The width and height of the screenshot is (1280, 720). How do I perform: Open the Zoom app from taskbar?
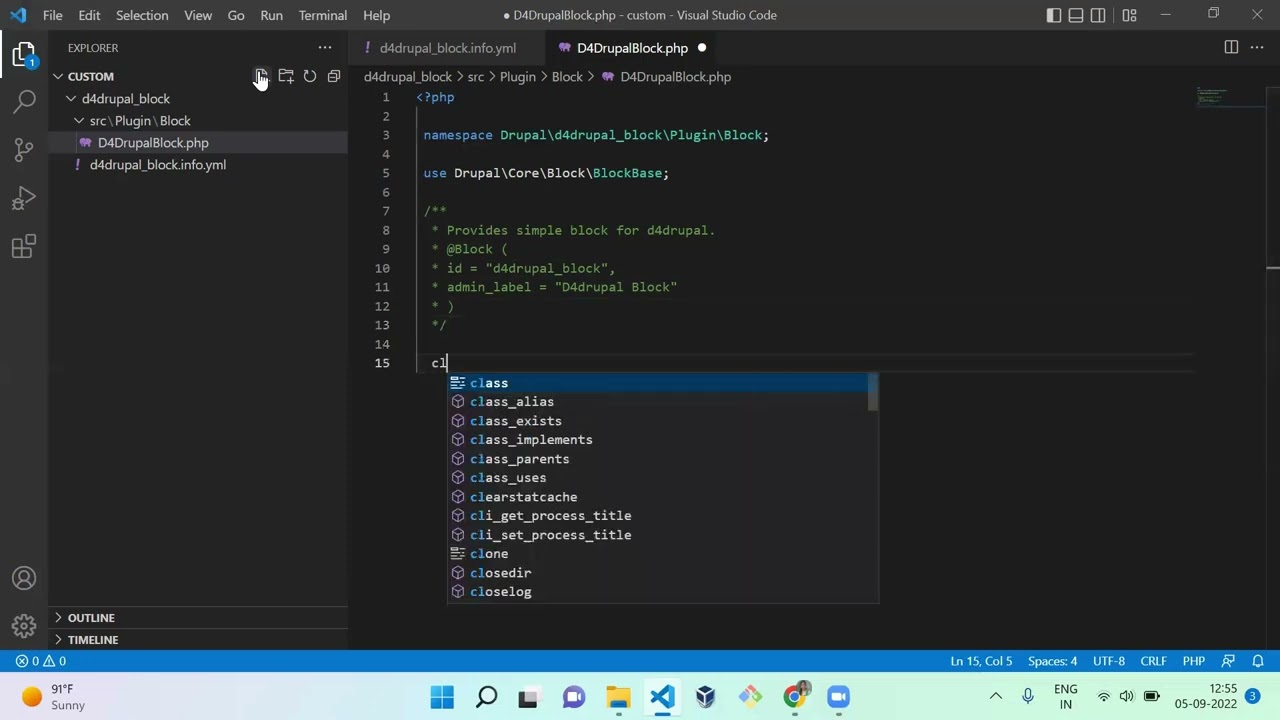(x=838, y=697)
